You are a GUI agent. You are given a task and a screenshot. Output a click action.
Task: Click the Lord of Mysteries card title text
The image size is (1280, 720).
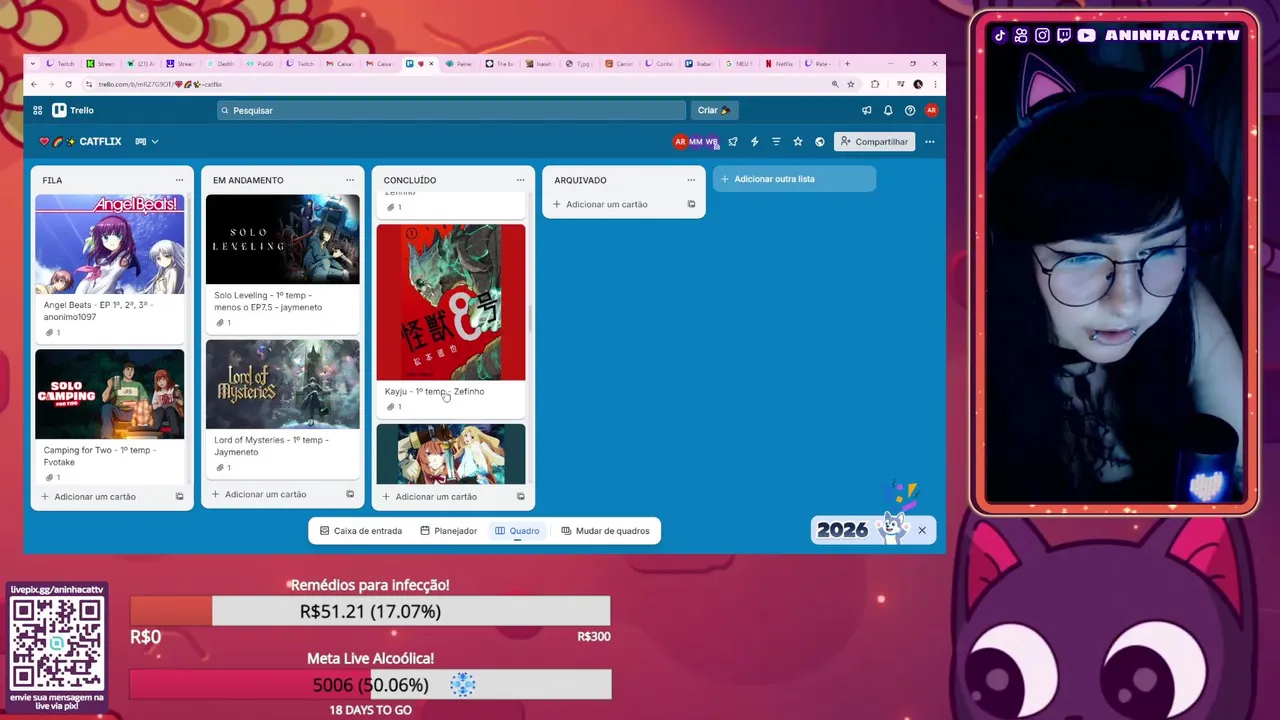point(270,446)
